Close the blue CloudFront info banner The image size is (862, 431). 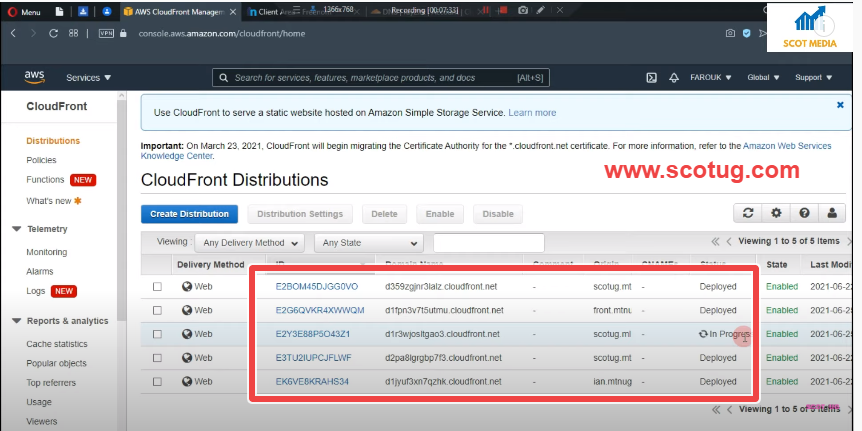840,104
